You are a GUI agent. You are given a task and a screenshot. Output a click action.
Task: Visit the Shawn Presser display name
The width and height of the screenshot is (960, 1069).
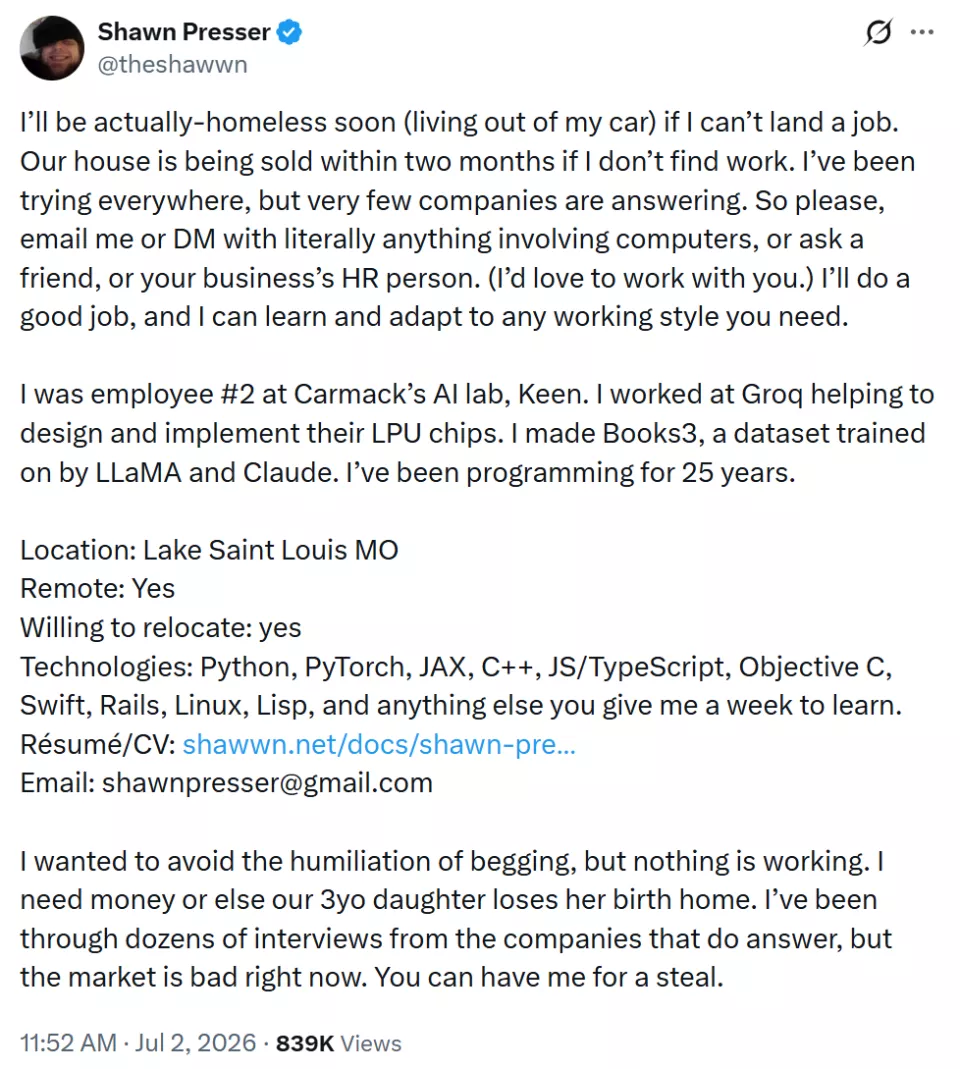point(184,32)
